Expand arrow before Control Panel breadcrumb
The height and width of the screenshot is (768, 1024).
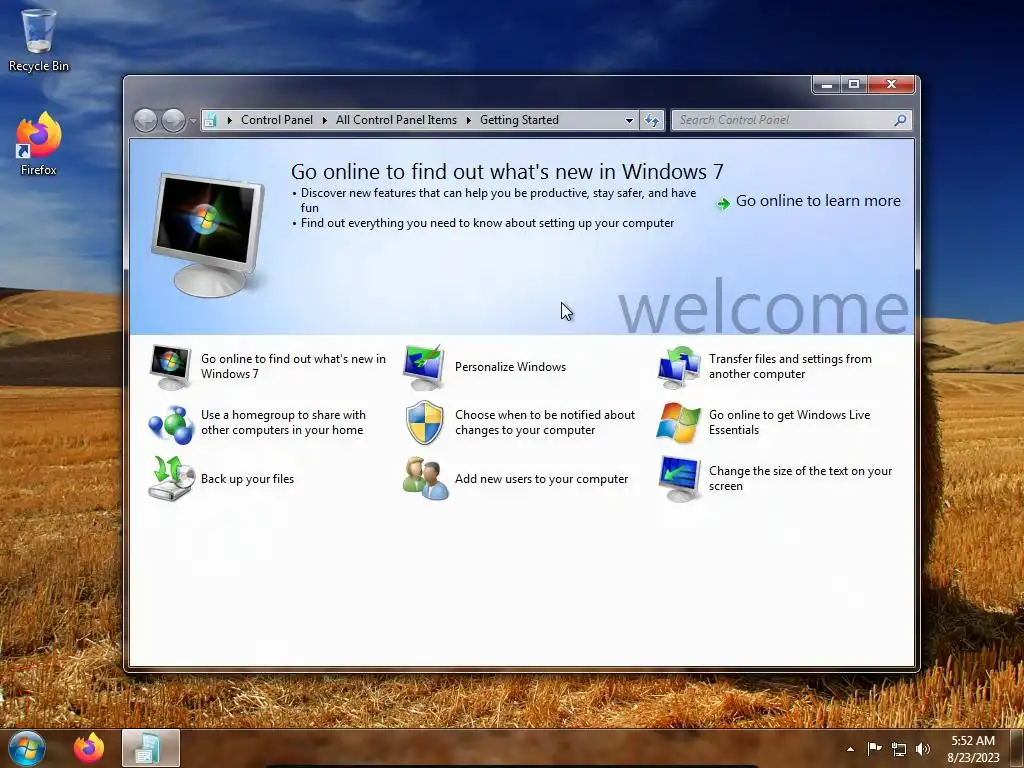(x=229, y=120)
